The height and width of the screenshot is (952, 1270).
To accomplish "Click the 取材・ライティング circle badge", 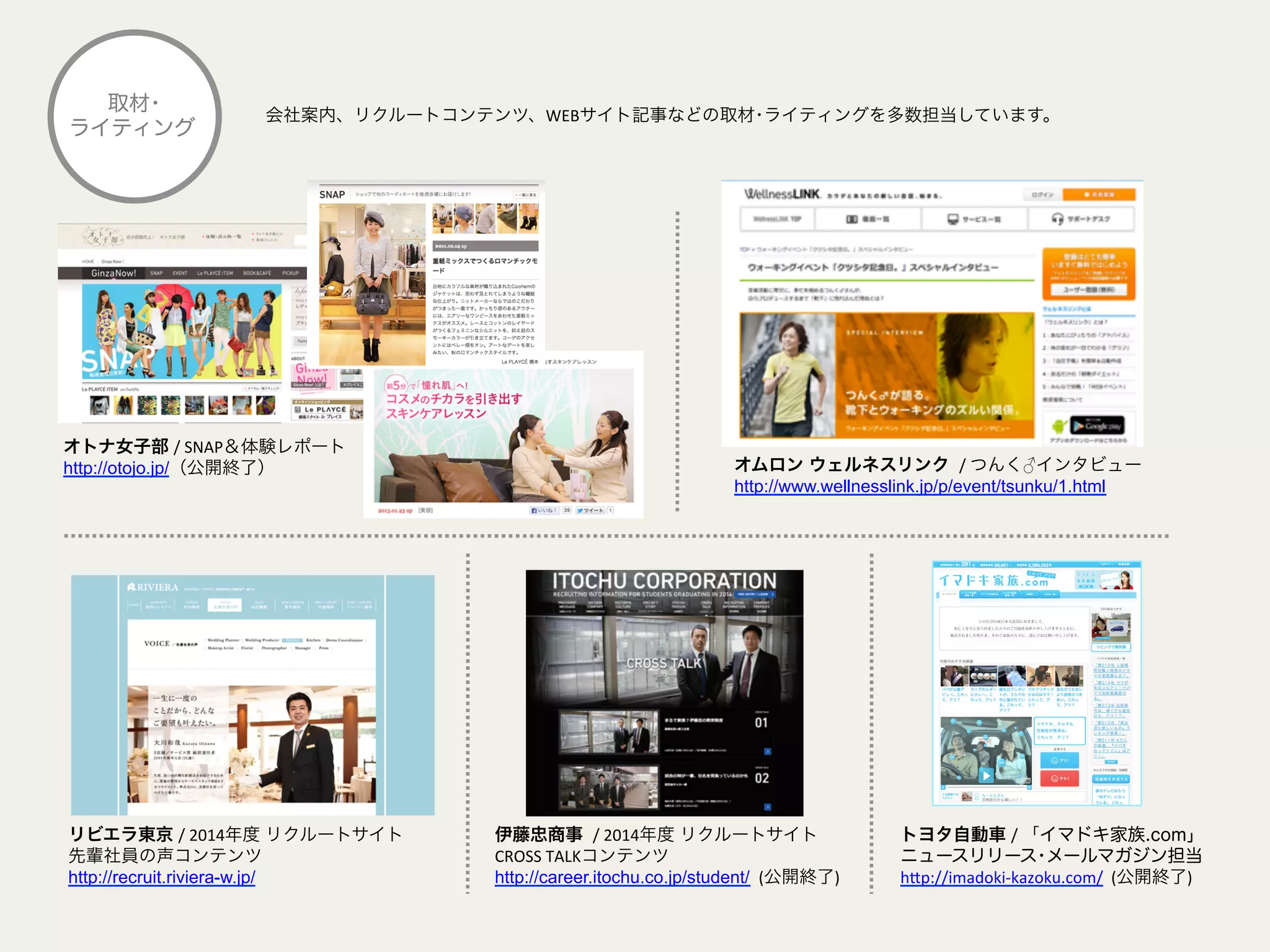I will pyautogui.click(x=135, y=117).
